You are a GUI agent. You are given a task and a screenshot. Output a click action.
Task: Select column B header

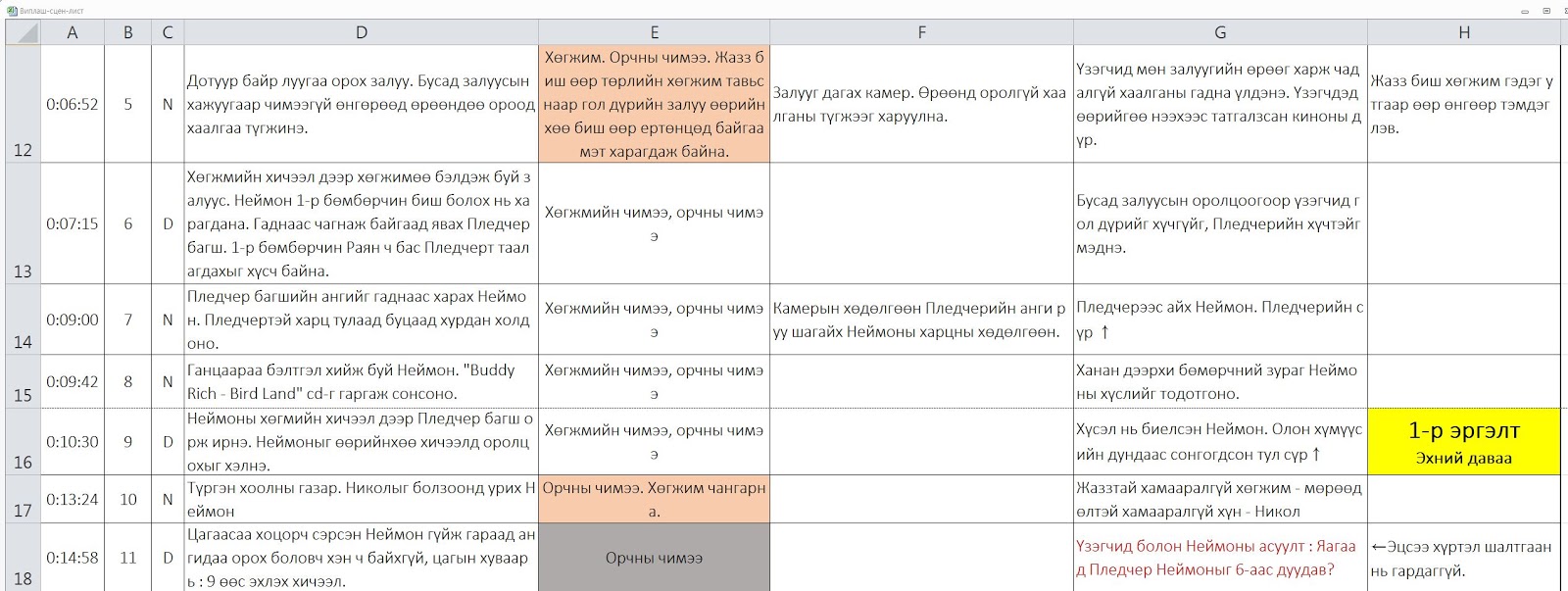click(127, 32)
